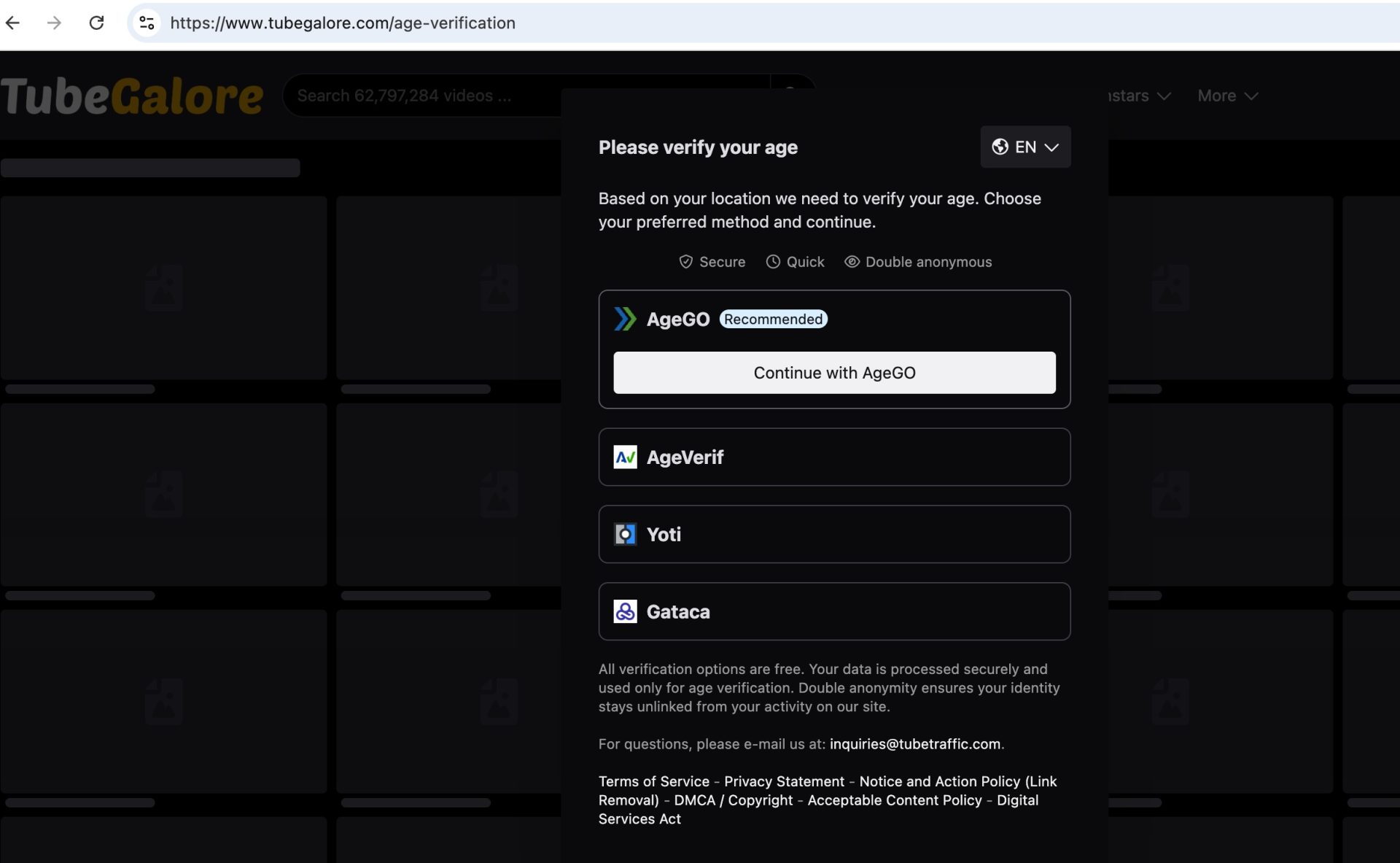Open DMCA / Copyright link
Screen dimensions: 1400x863
click(x=733, y=800)
